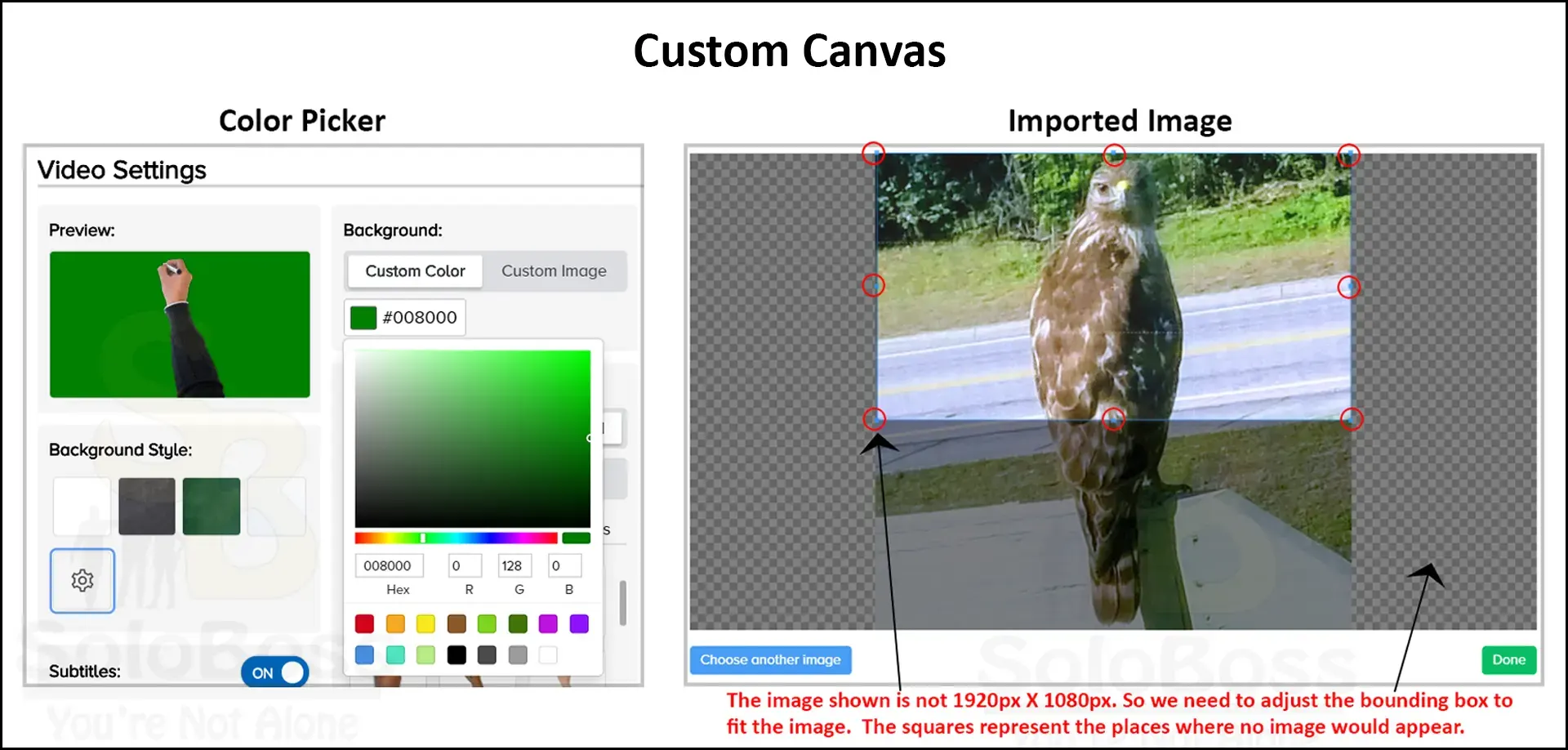Click the bottom-left bounding box handle

click(x=875, y=419)
